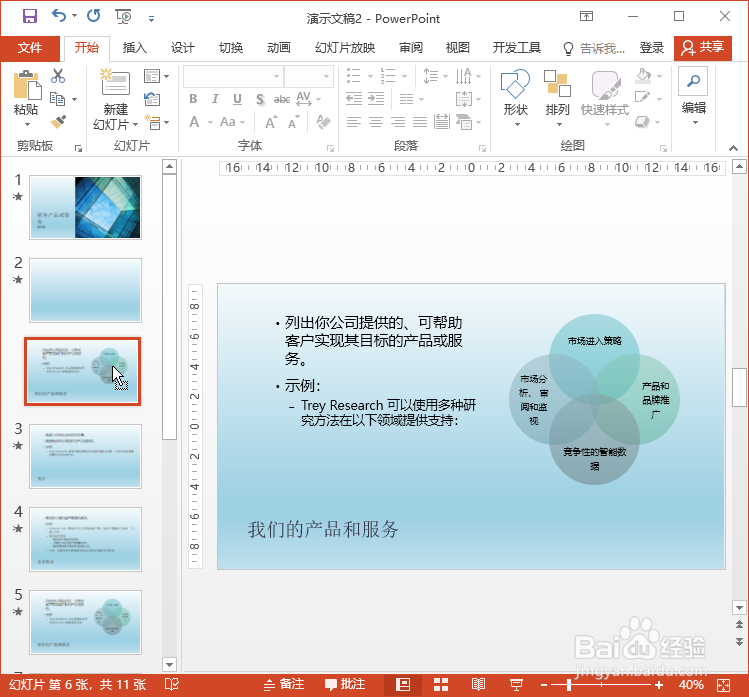The image size is (749, 697).
Task: Click the zoom in plus button
Action: point(659,685)
